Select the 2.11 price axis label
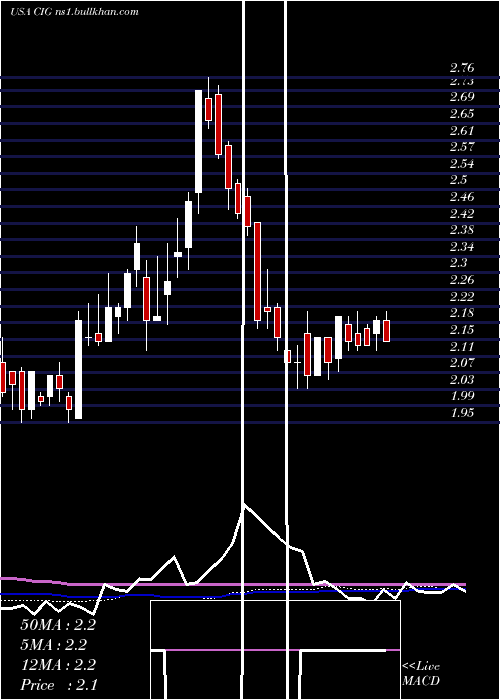 point(462,346)
